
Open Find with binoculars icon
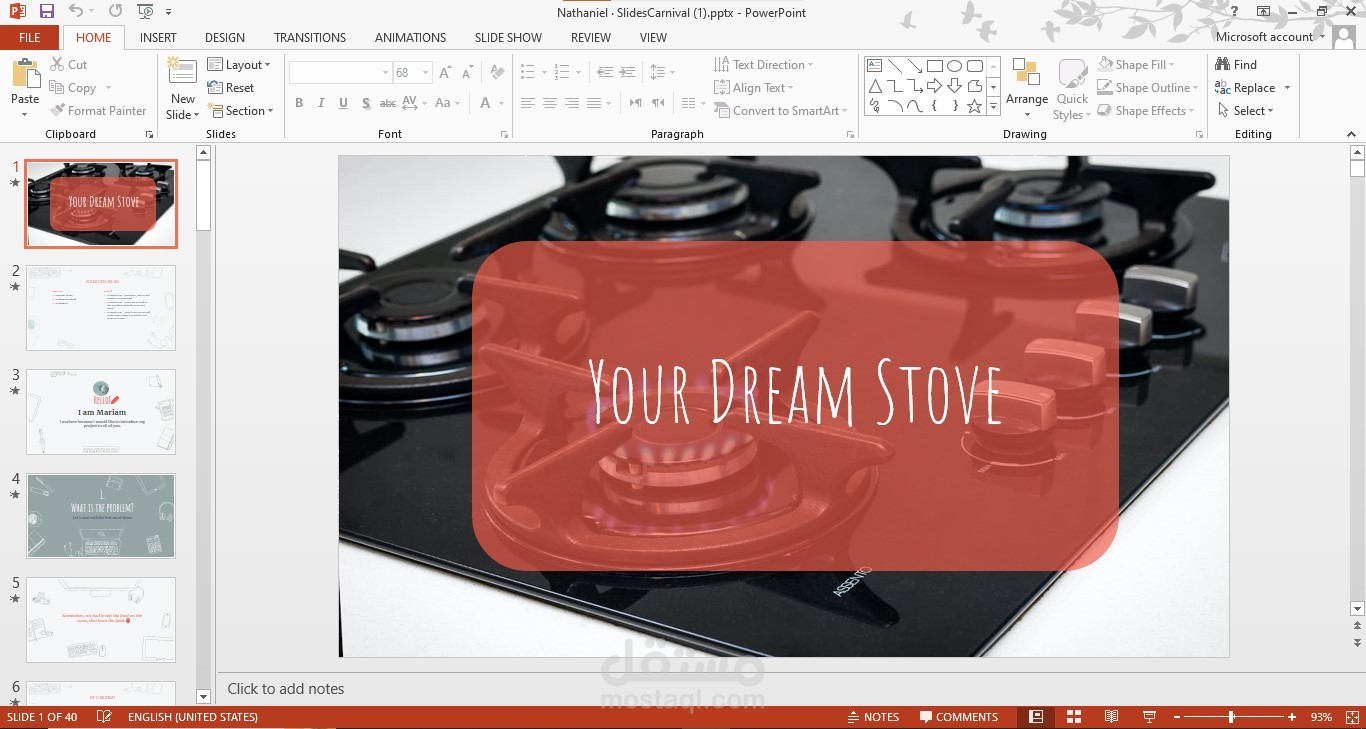(x=1236, y=65)
